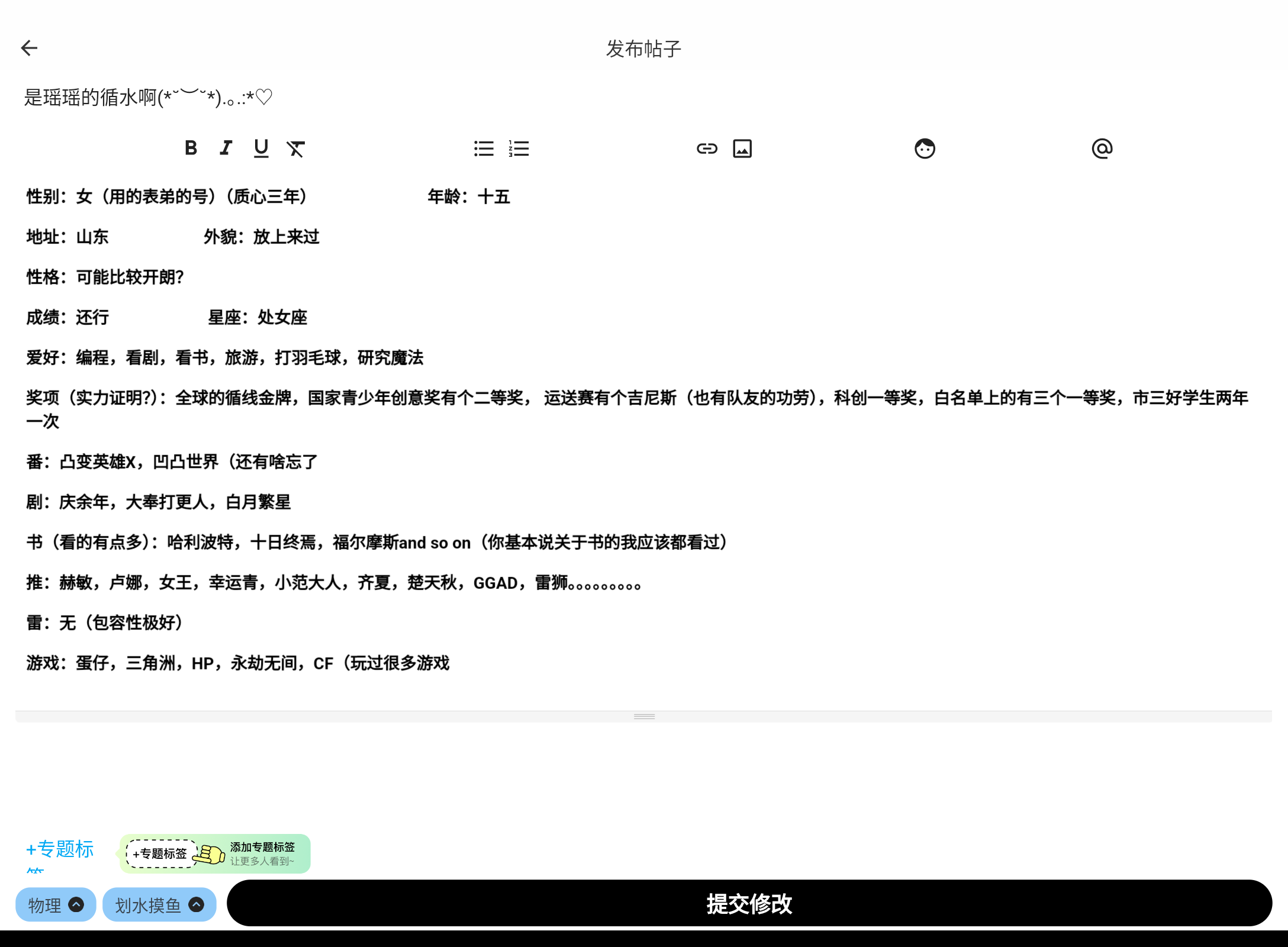Toggle underline formatting
This screenshot has width=1288, height=947.
coord(261,148)
